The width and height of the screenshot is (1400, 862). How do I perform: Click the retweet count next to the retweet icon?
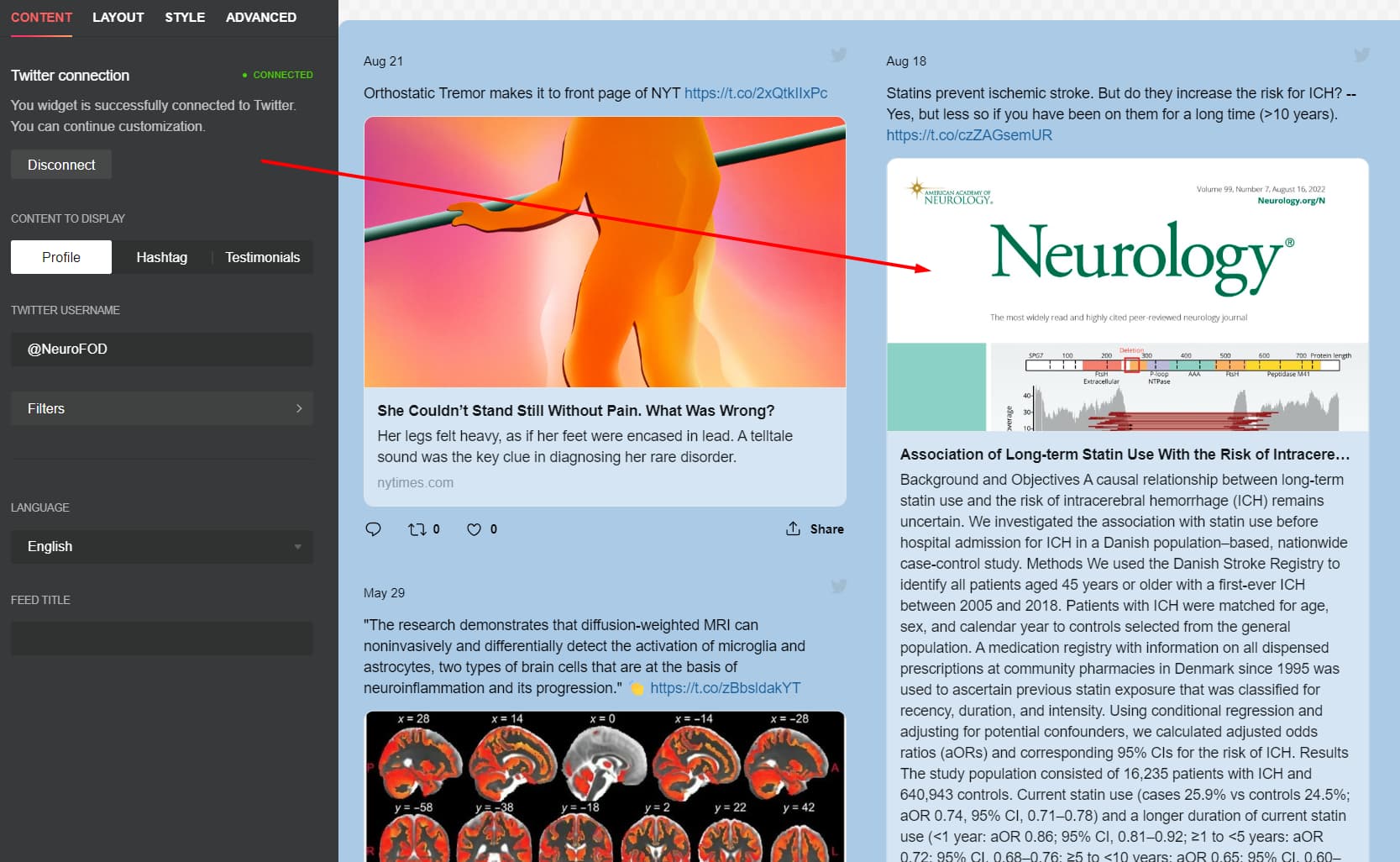437,529
